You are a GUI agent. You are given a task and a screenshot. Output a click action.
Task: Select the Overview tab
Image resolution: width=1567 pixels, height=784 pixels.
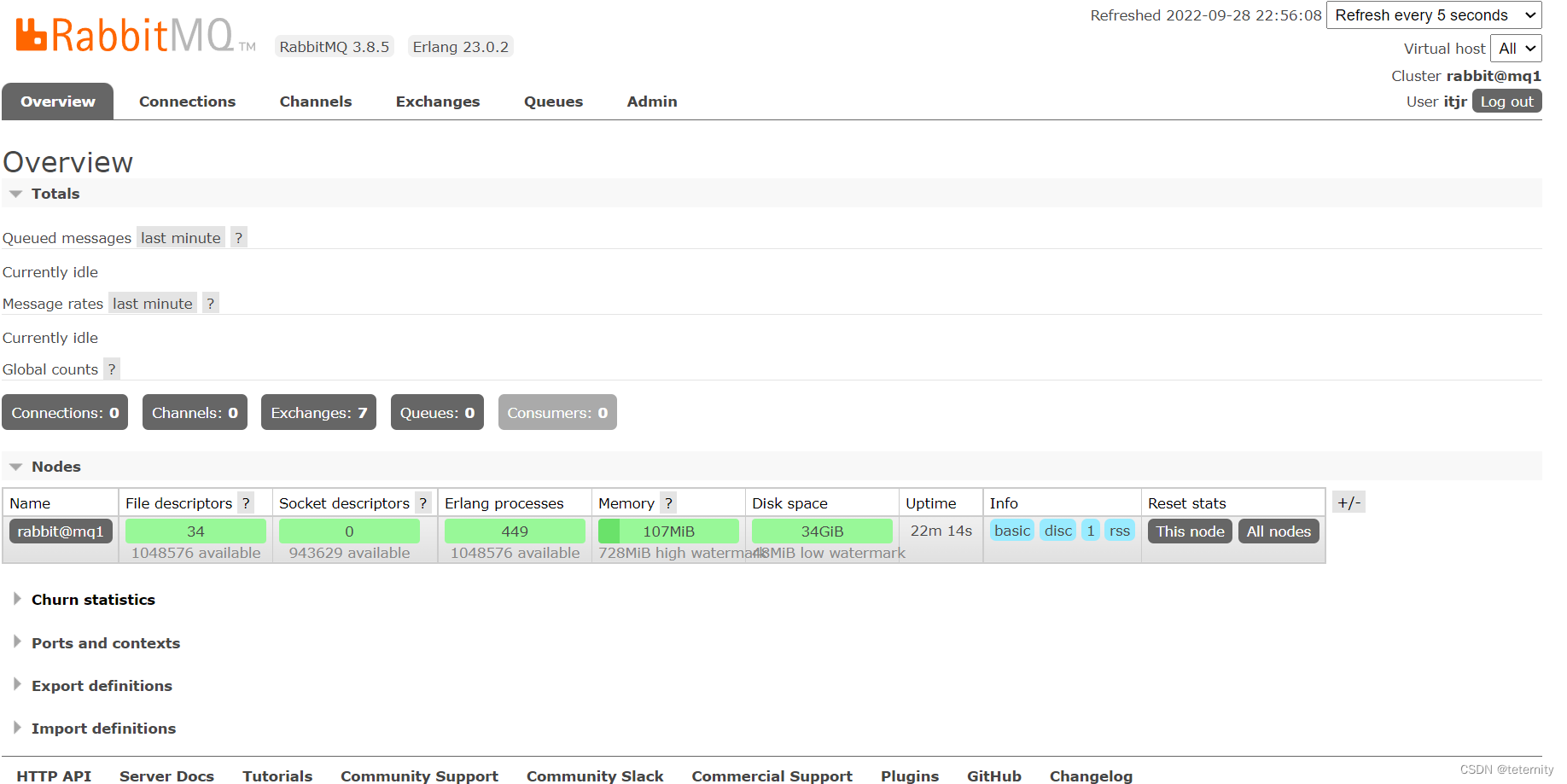click(x=58, y=102)
